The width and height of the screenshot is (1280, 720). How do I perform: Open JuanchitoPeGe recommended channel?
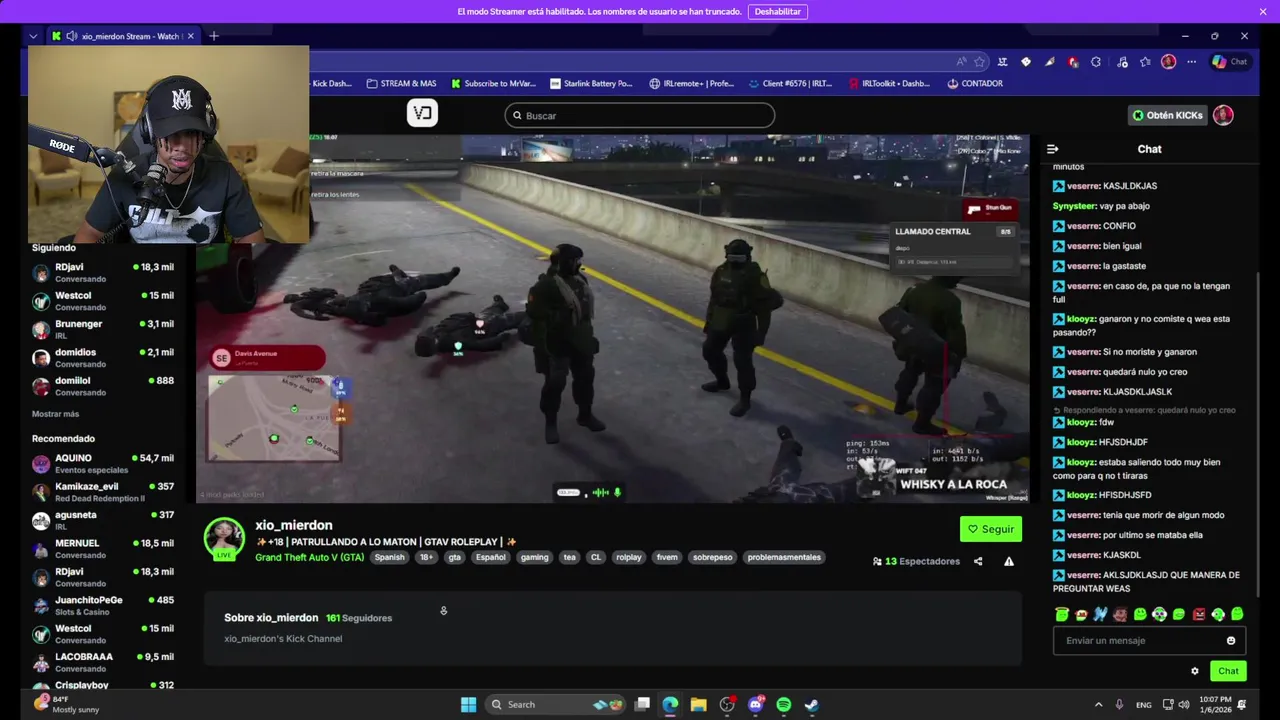pos(102,606)
